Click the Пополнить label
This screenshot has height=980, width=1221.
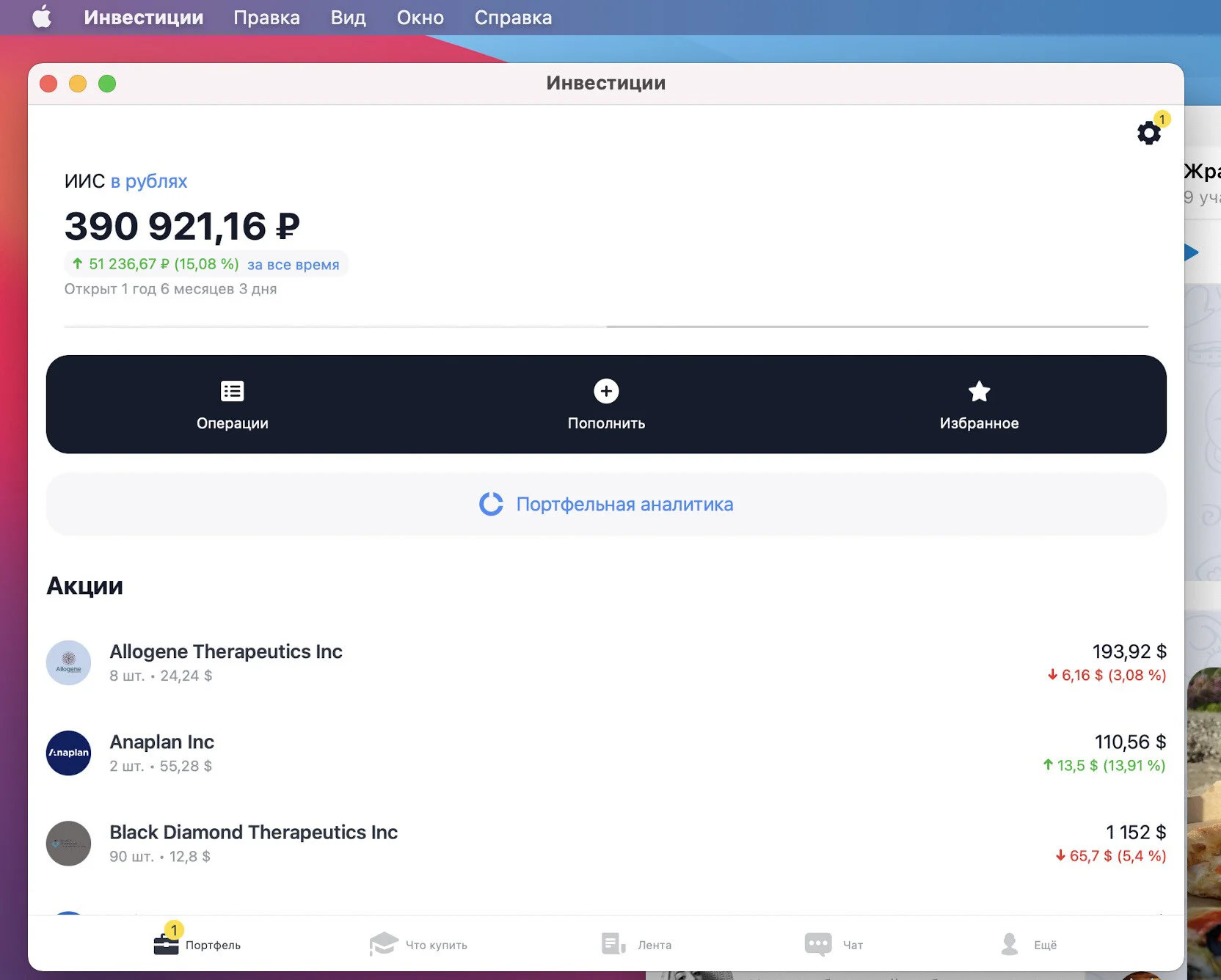click(606, 423)
